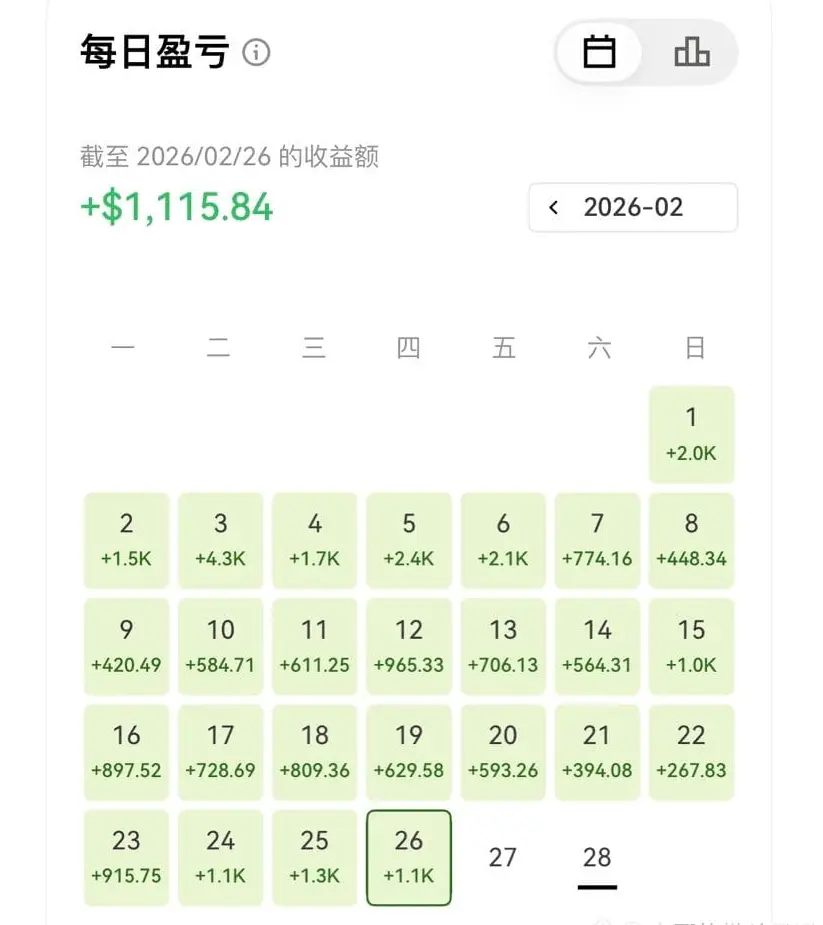Viewport: 823px width, 925px height.
Task: Tap the +$1,115.84 total earnings
Action: [x=177, y=207]
